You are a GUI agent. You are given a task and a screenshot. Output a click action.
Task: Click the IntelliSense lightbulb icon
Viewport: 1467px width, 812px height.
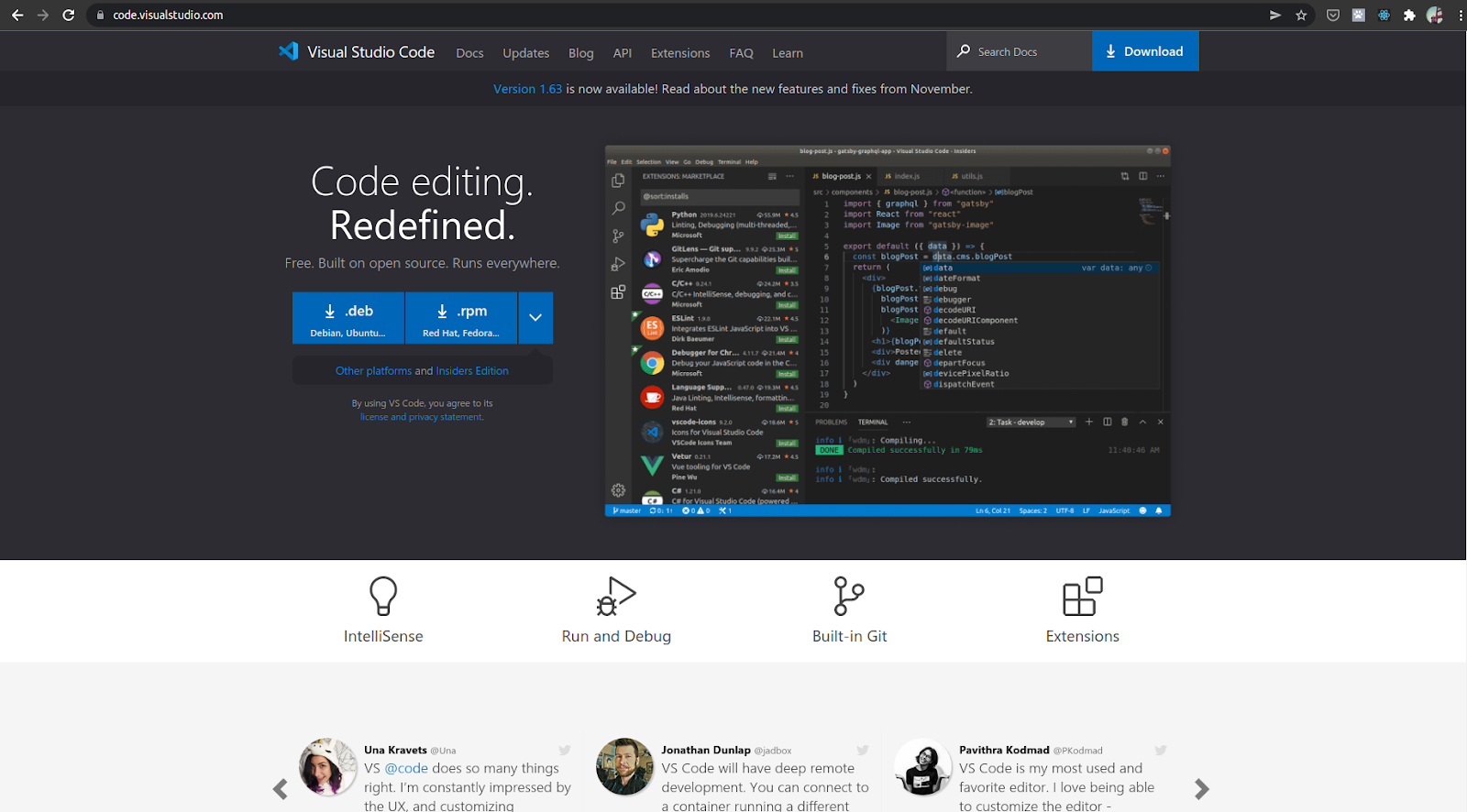[x=383, y=596]
